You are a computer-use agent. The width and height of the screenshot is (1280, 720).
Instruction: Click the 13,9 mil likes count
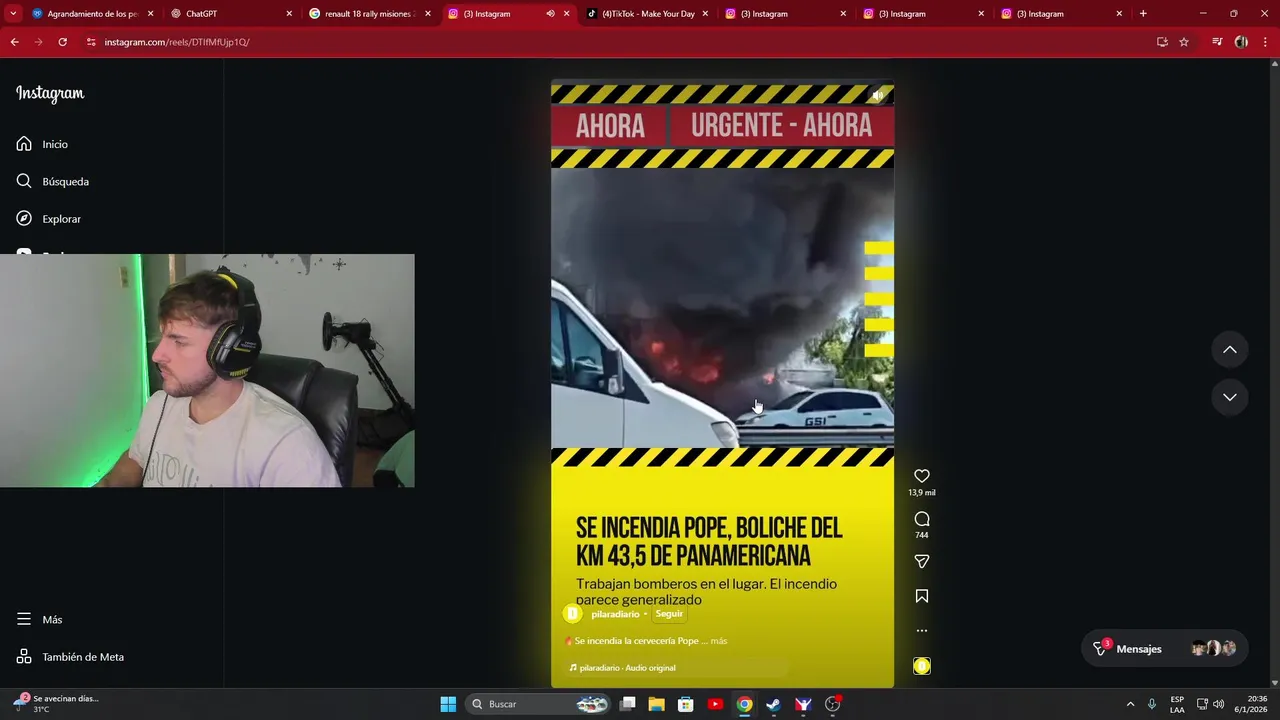coord(922,493)
